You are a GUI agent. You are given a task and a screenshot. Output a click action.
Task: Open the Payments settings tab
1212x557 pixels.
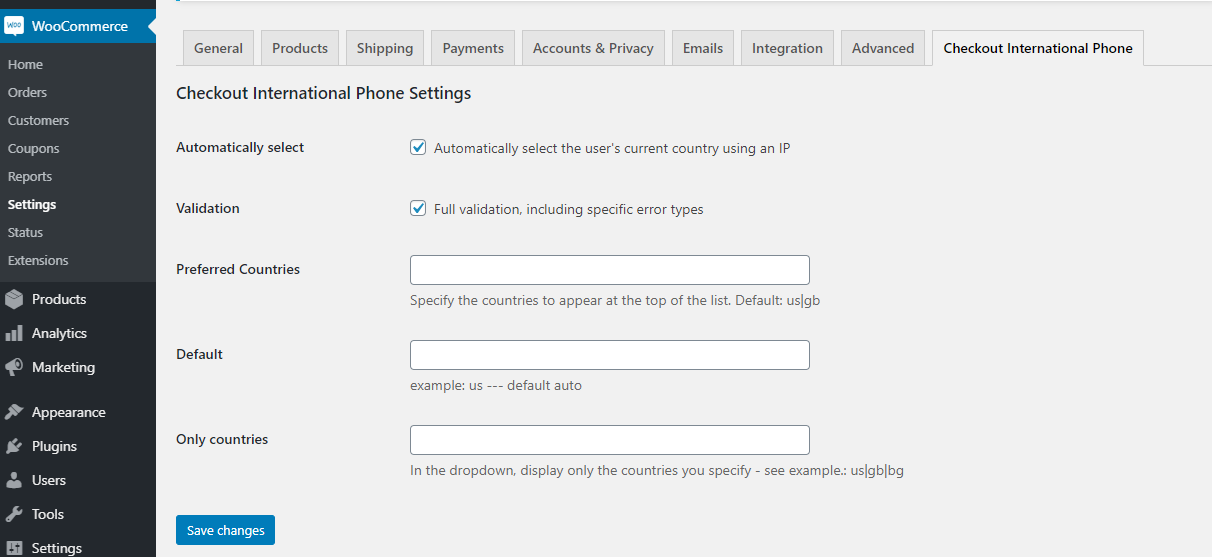(474, 48)
